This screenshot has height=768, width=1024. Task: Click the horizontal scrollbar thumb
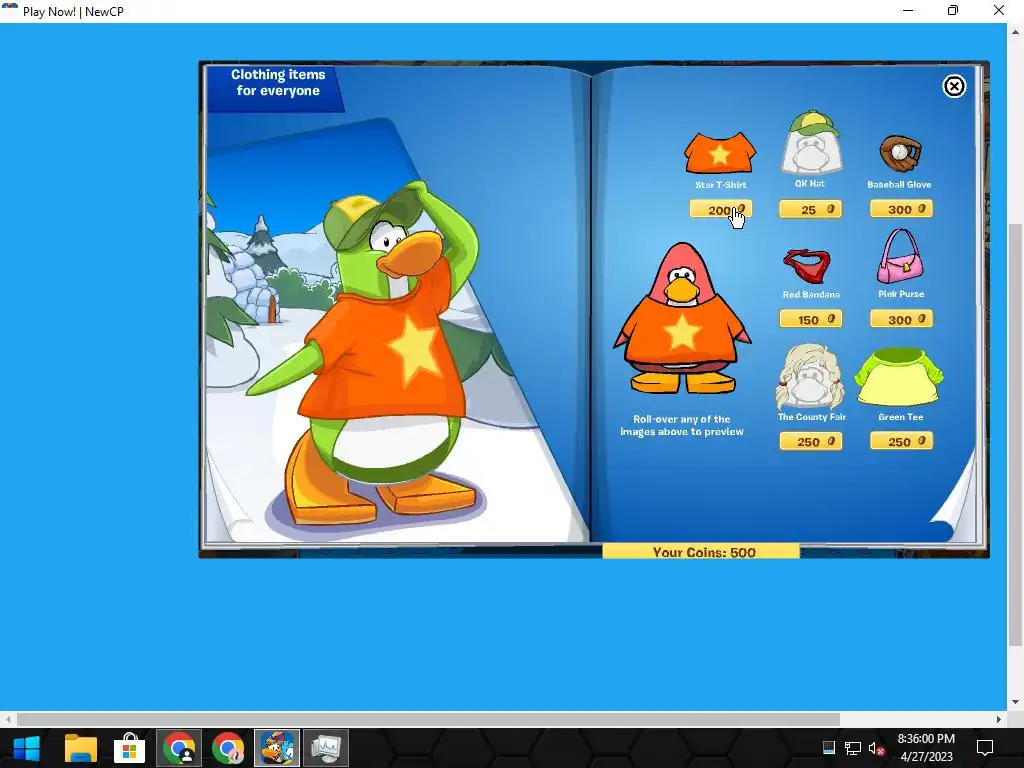pos(428,719)
